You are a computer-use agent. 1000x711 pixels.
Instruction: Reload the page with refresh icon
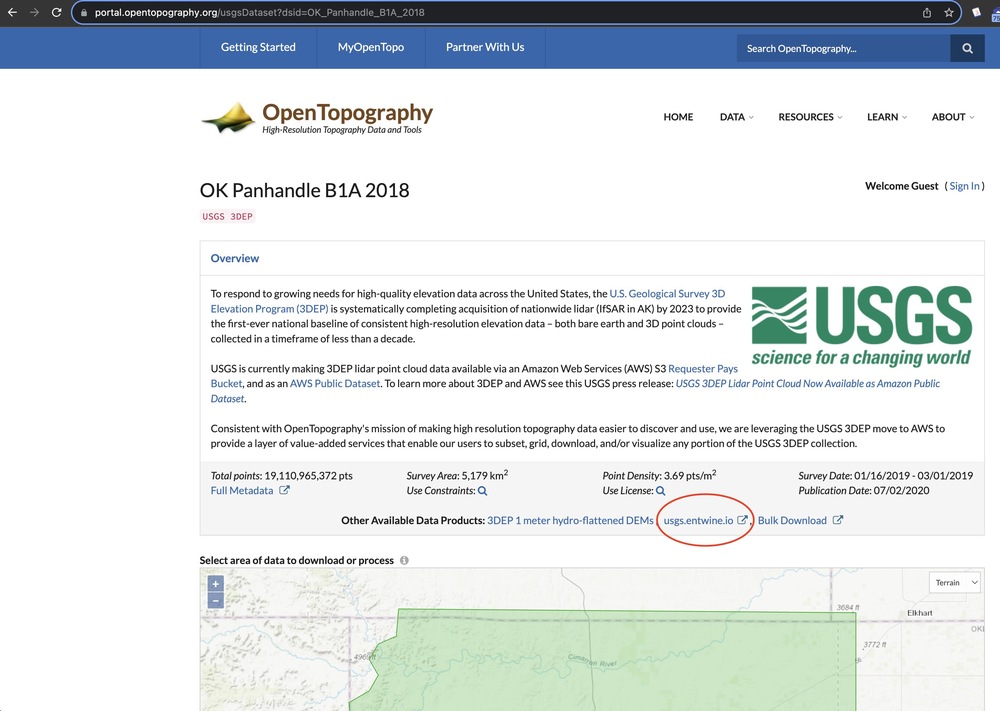[57, 12]
